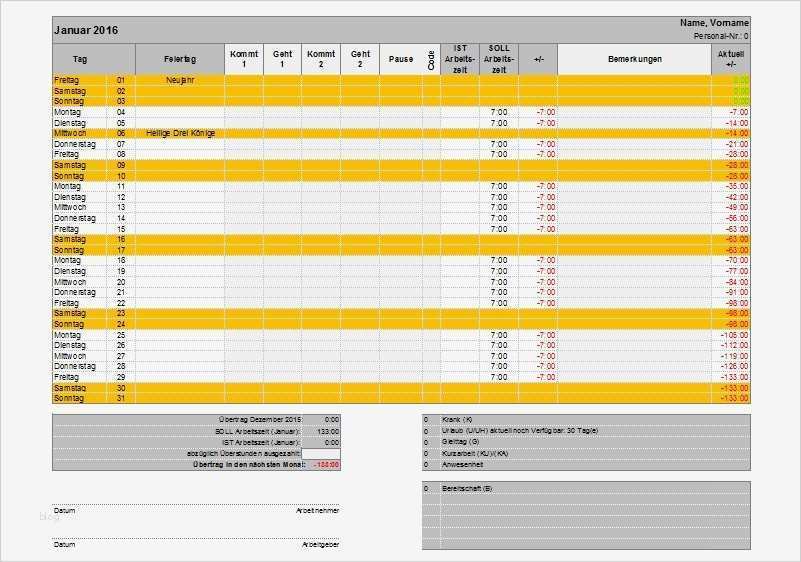Click Kommt 1 cell for Montag 04
This screenshot has height=562, width=801.
(x=244, y=112)
